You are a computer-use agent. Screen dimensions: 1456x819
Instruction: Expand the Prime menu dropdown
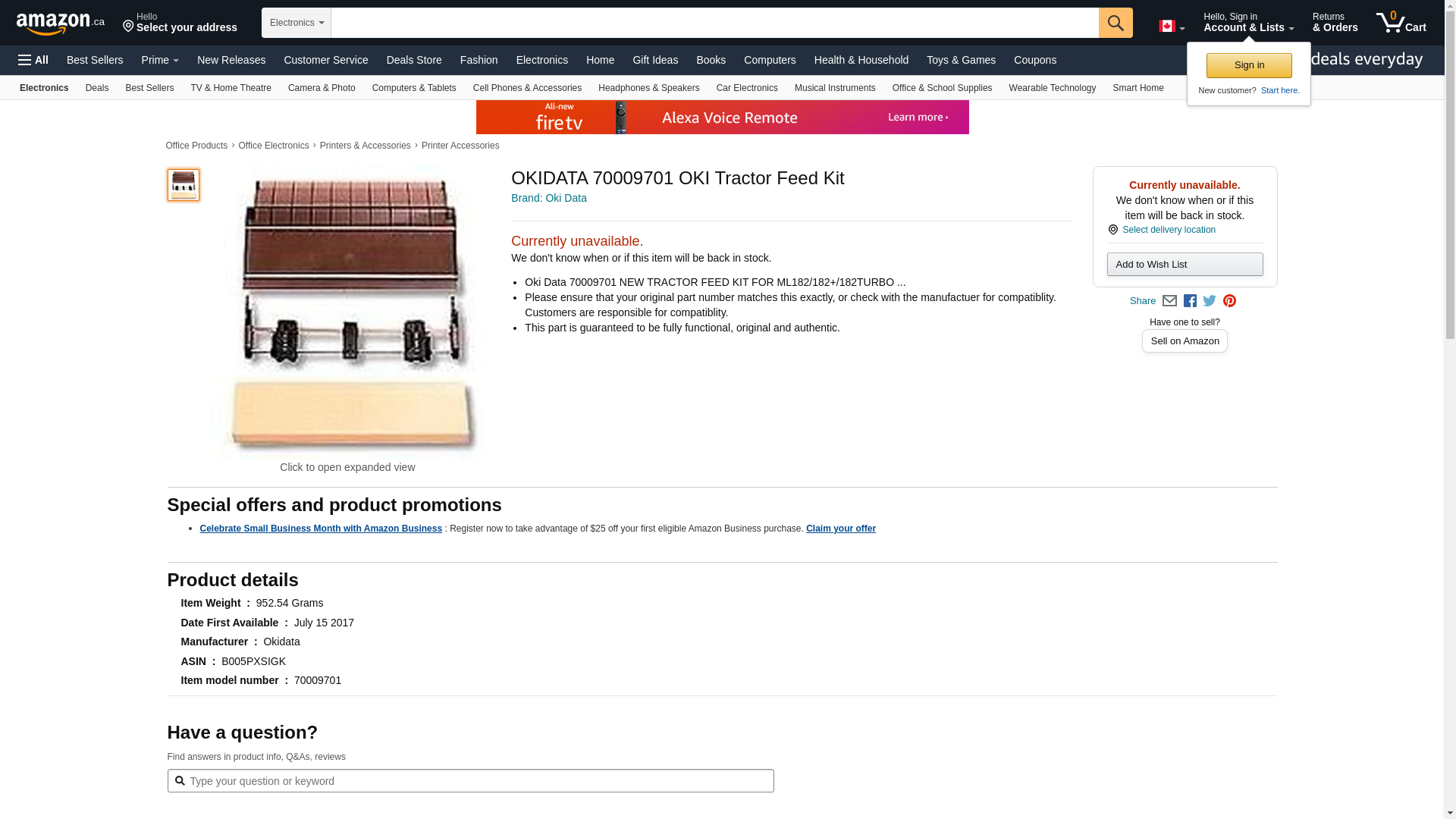pos(160,60)
